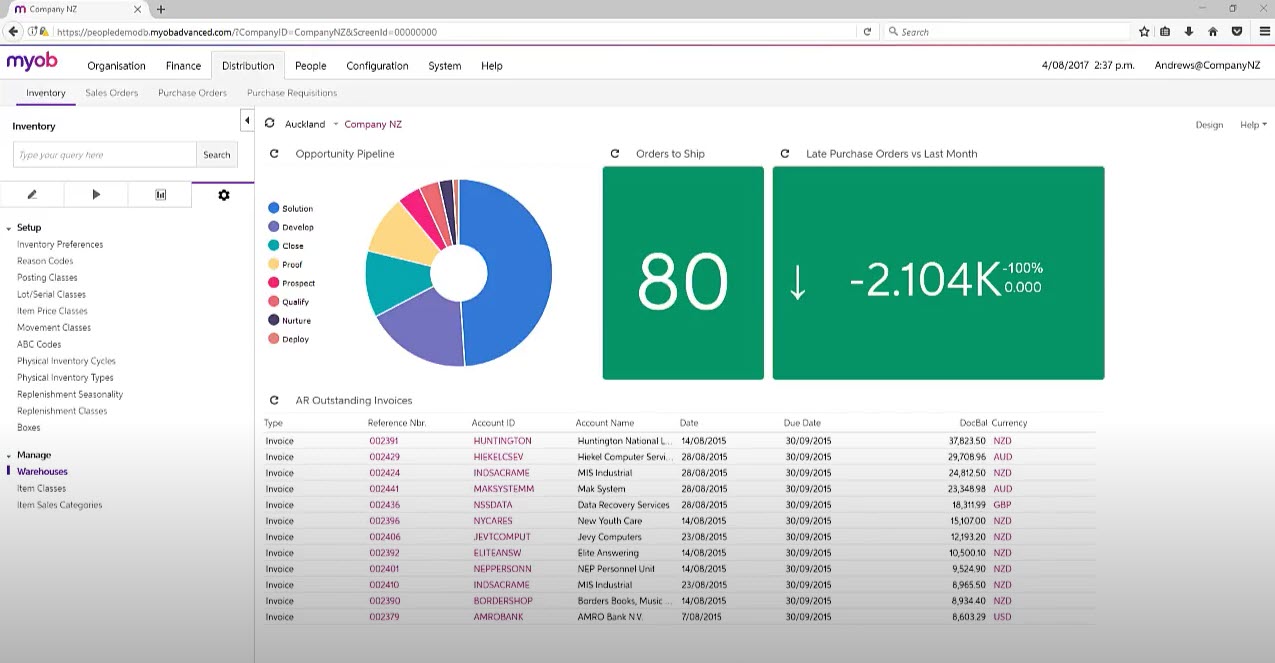
Task: Click the Design link
Action: click(1209, 125)
